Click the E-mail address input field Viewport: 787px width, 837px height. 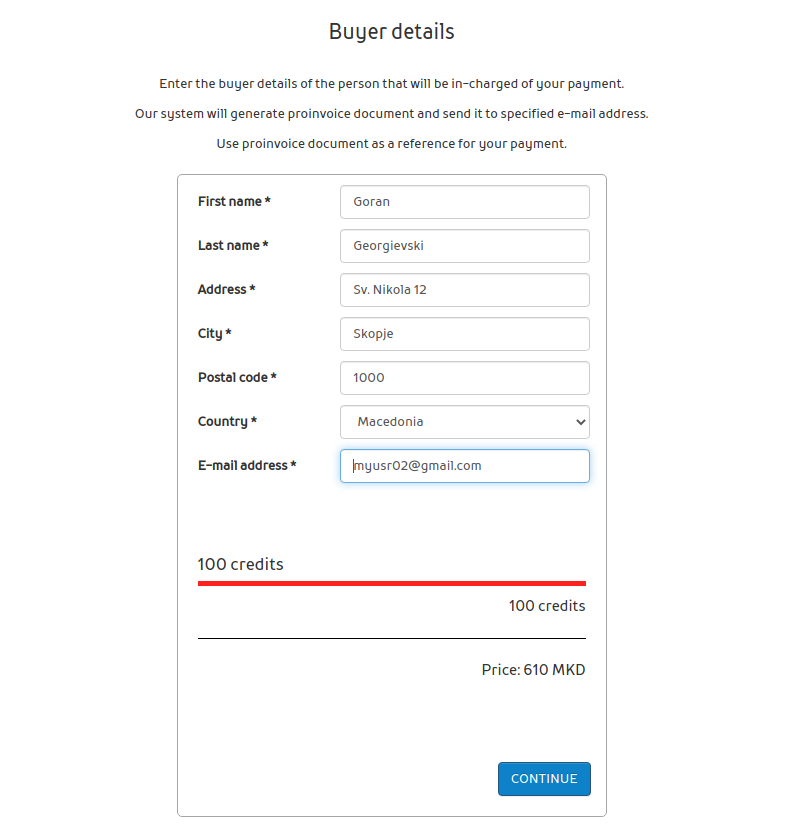[464, 466]
